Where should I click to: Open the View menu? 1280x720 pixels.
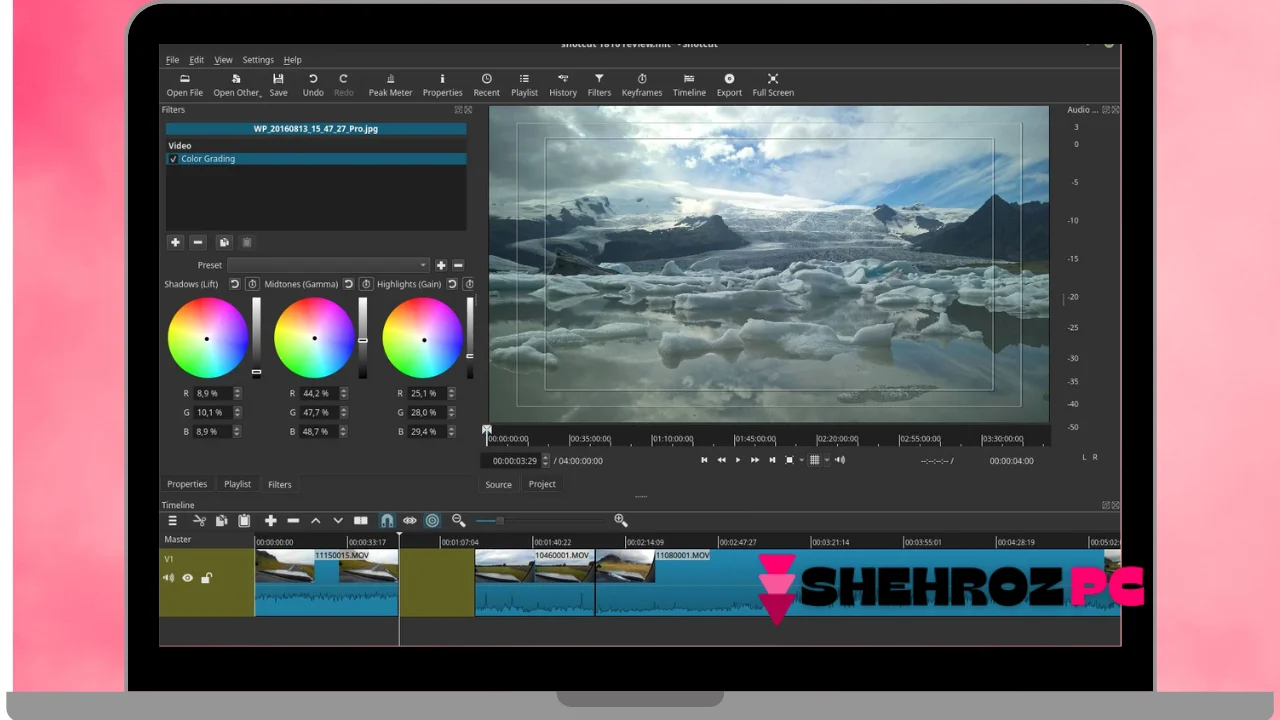point(223,60)
